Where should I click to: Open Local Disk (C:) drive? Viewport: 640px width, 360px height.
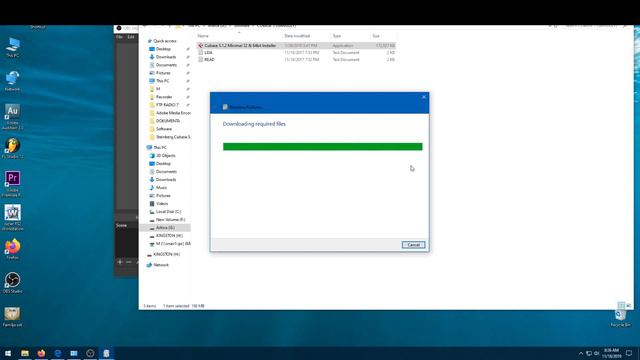tap(168, 211)
